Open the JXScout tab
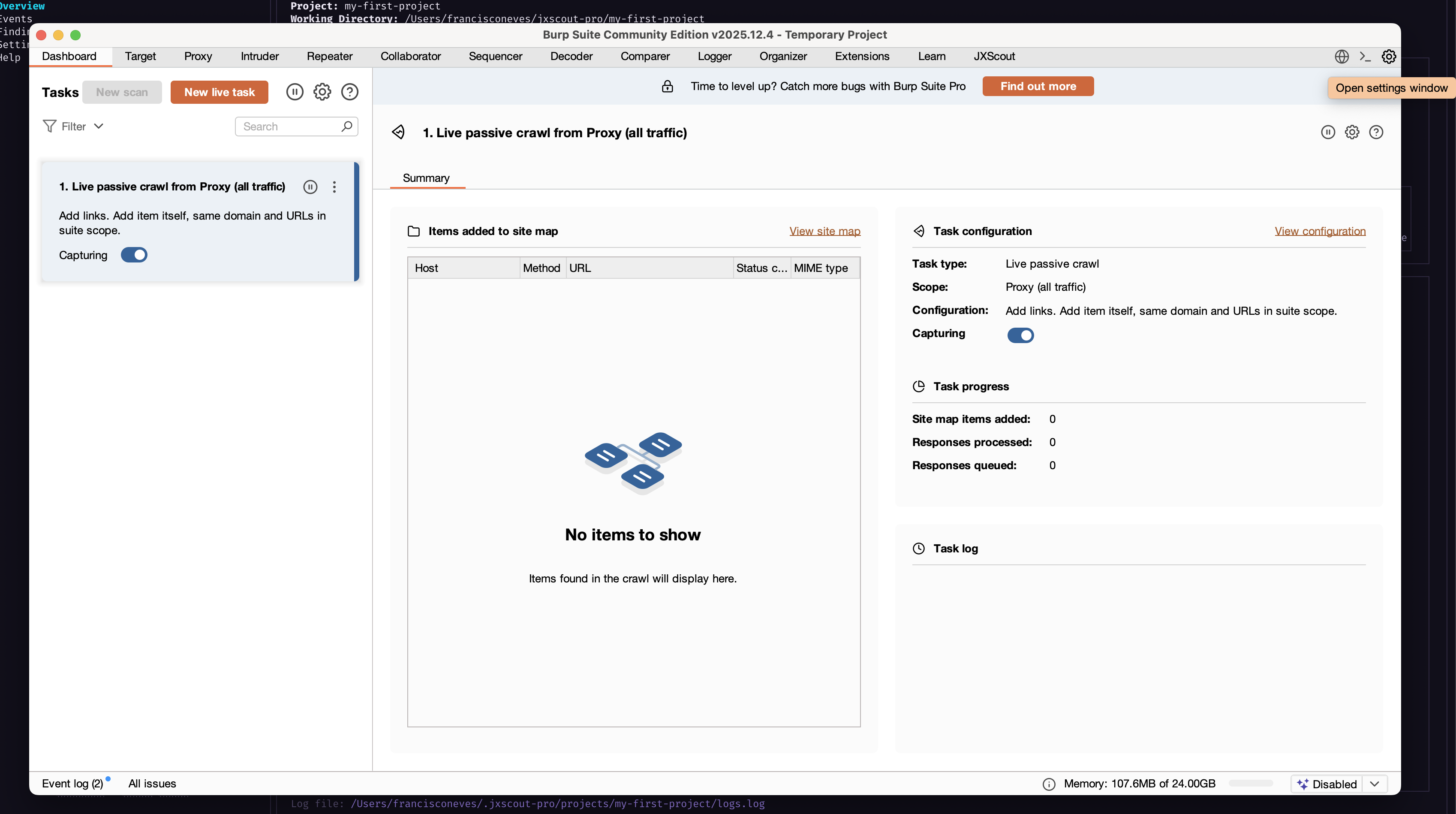 pyautogui.click(x=994, y=57)
